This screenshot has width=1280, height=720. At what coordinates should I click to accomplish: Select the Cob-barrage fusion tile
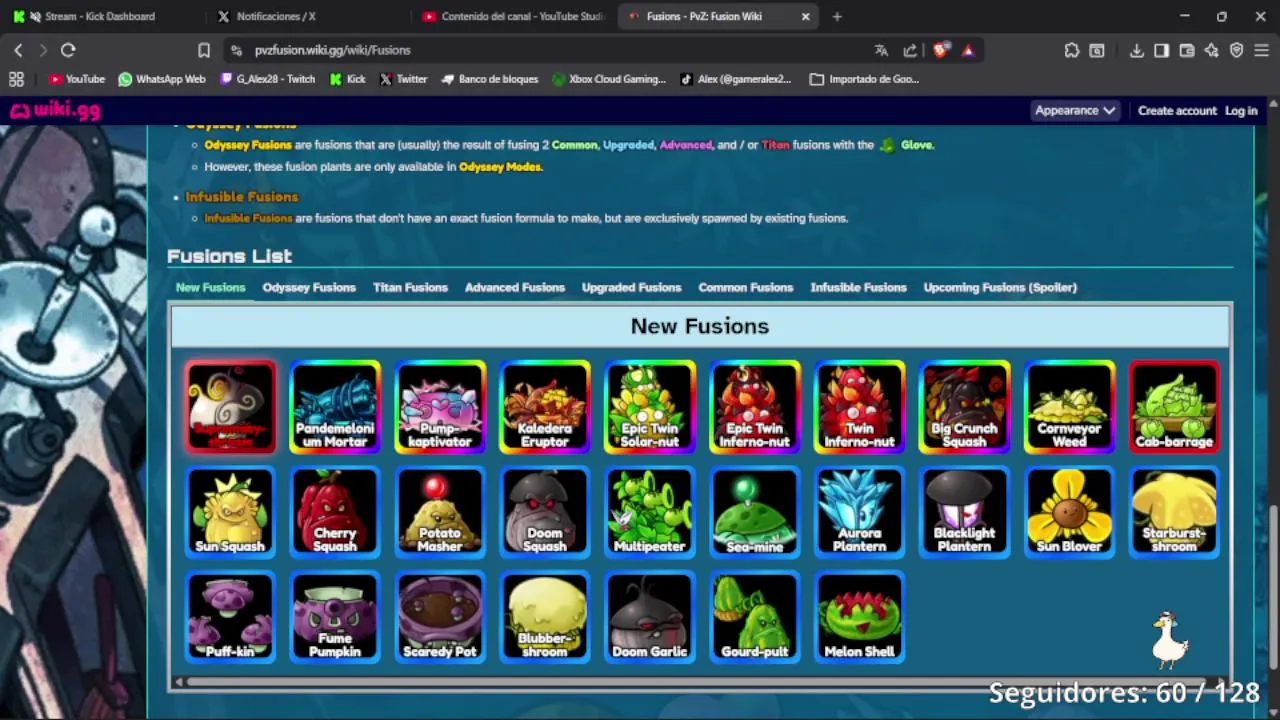[1174, 407]
